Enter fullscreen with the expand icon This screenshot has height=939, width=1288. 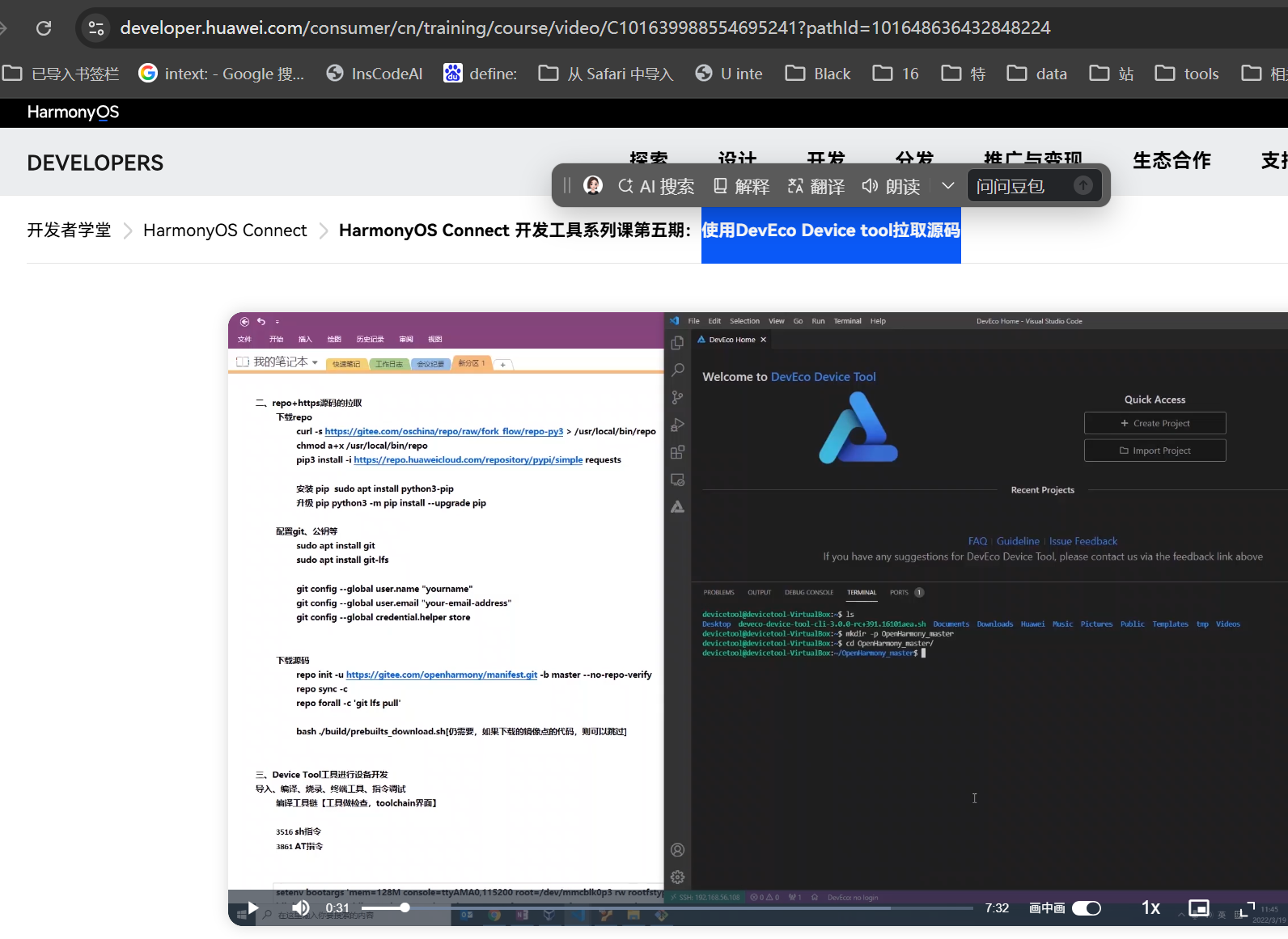tap(1246, 908)
